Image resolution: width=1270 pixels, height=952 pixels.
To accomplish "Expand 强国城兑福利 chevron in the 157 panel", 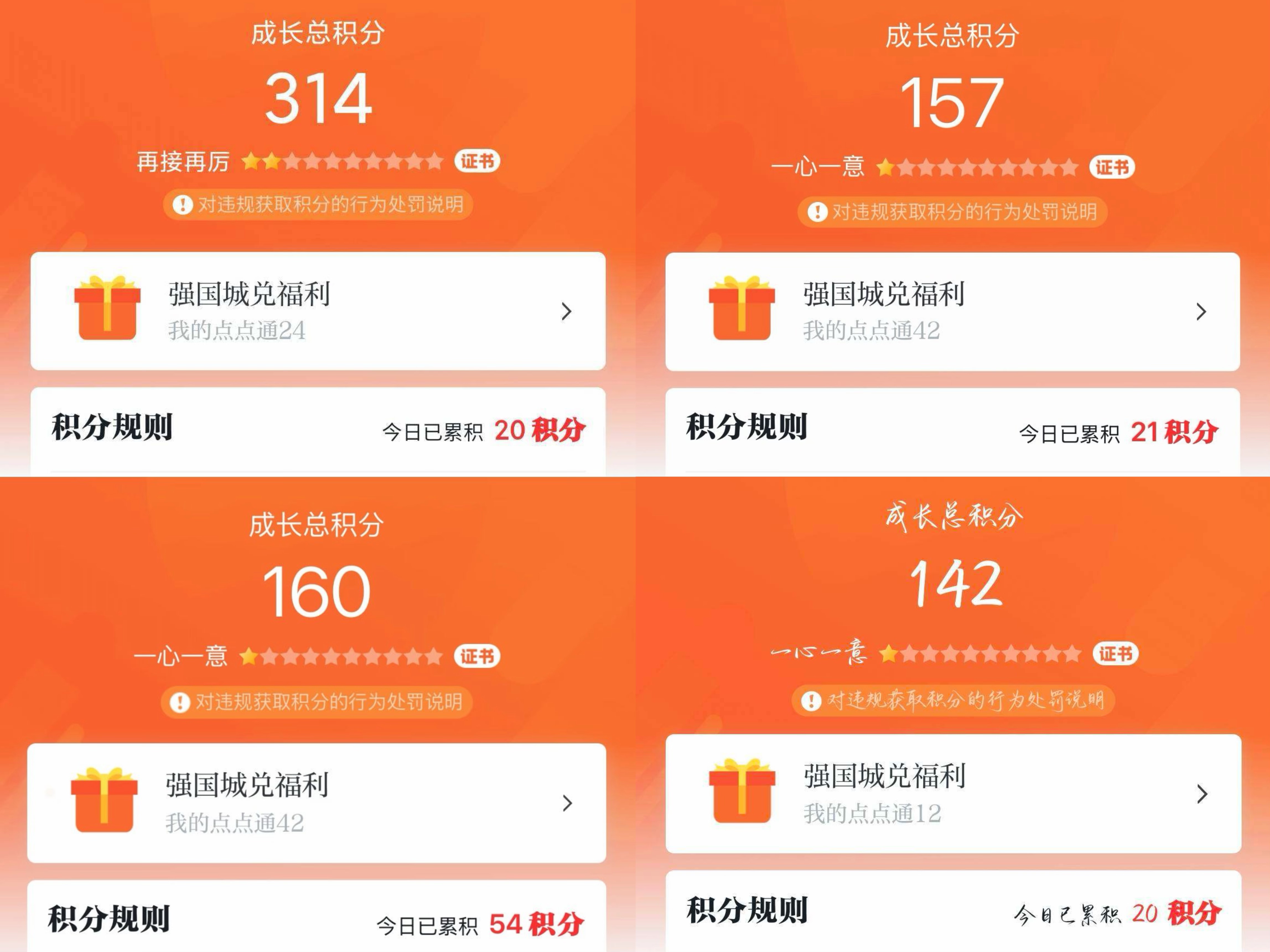I will tap(1201, 312).
